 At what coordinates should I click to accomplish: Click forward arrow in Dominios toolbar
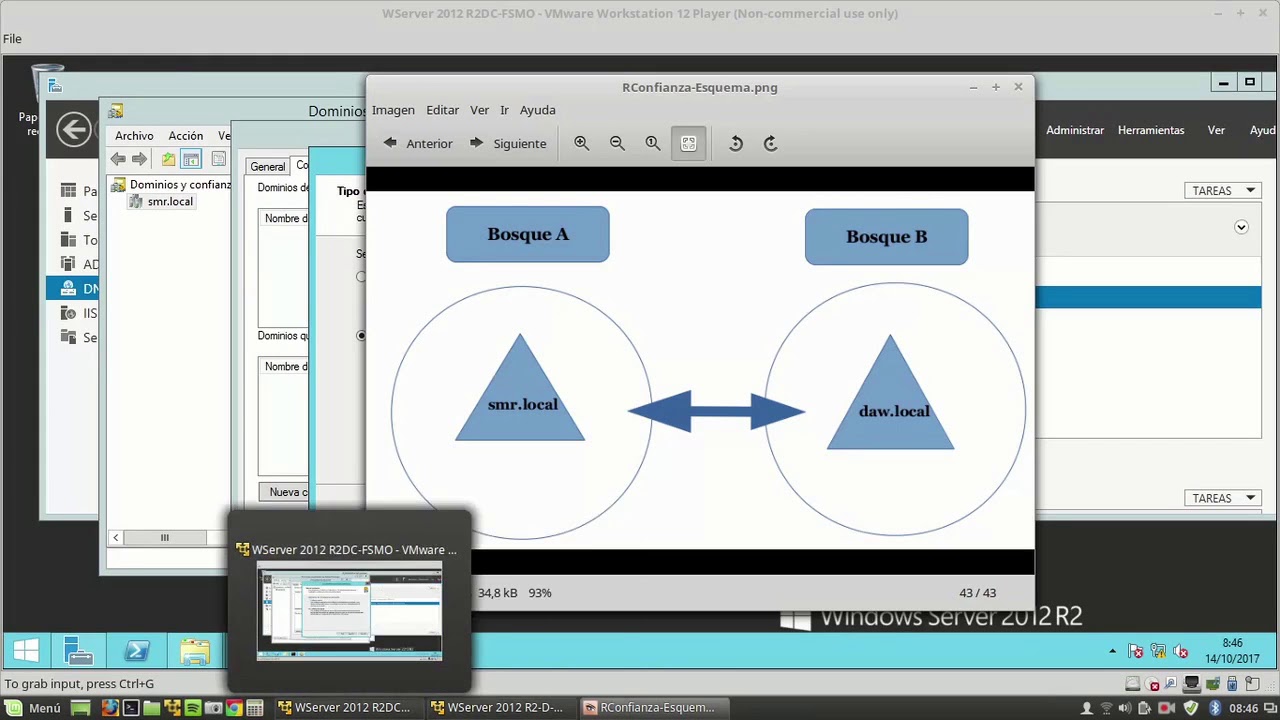point(140,160)
